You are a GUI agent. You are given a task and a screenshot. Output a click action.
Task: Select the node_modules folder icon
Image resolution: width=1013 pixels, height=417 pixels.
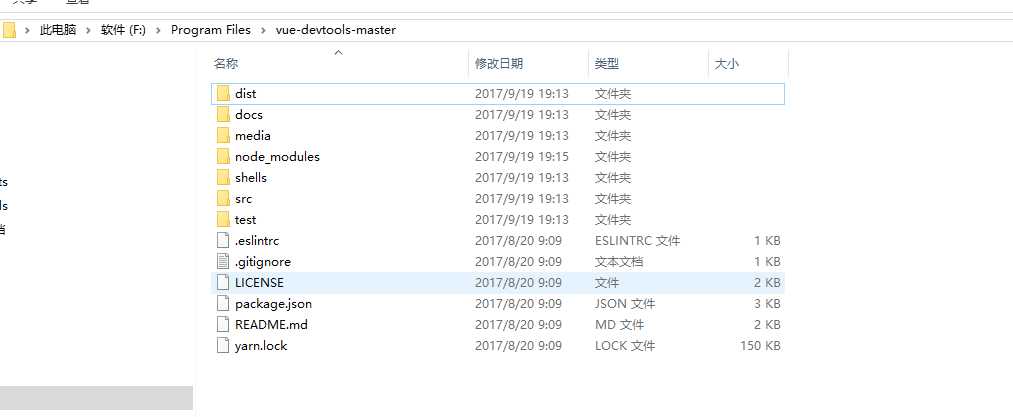223,156
